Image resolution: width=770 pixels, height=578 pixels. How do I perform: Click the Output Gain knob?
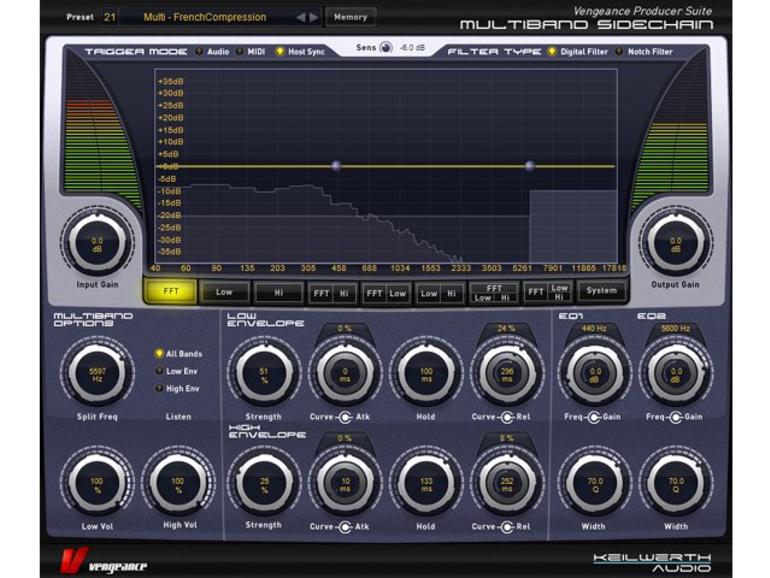pyautogui.click(x=676, y=242)
